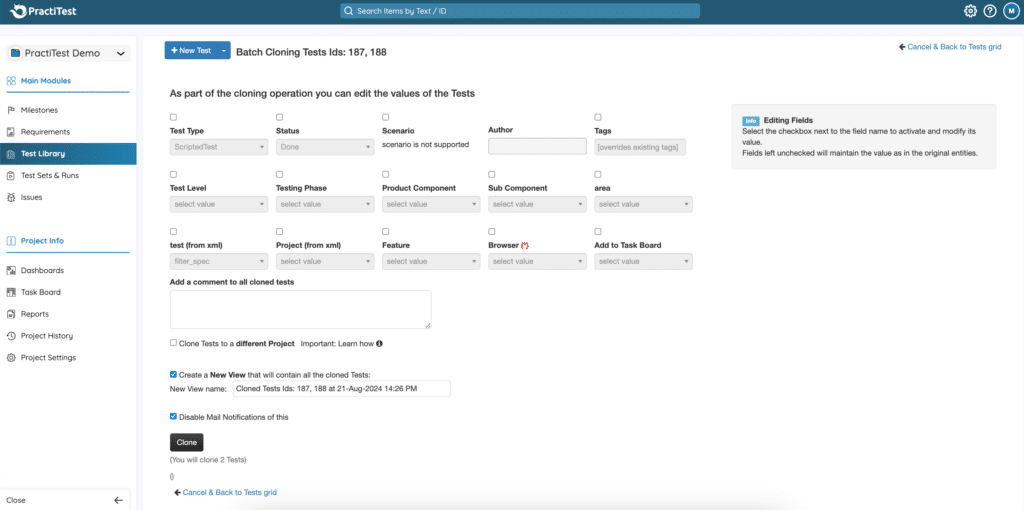Click bottom Cancel & Back to Tests grid link
This screenshot has height=510, width=1024.
pos(225,492)
